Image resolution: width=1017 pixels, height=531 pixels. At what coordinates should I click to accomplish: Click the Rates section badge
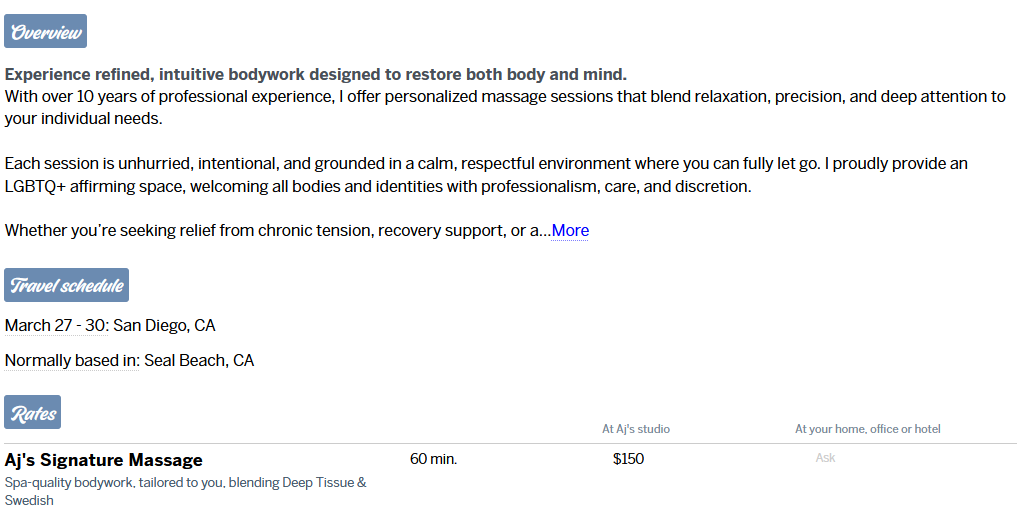coord(33,413)
